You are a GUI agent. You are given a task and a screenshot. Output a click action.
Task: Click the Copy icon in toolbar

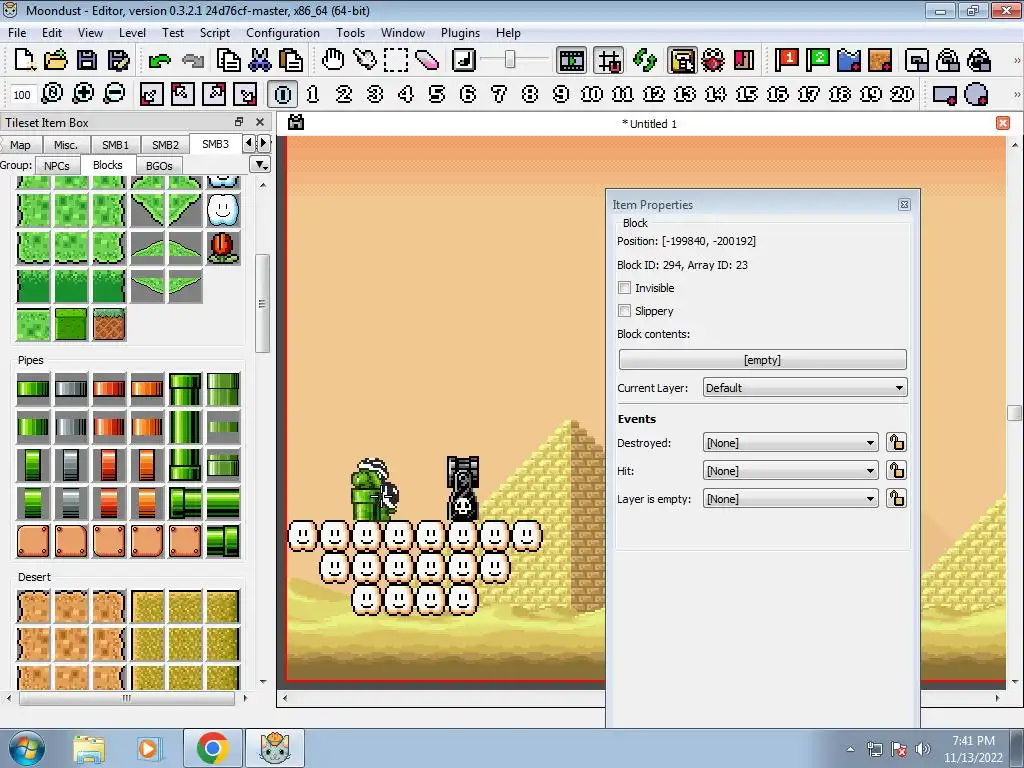pos(229,60)
